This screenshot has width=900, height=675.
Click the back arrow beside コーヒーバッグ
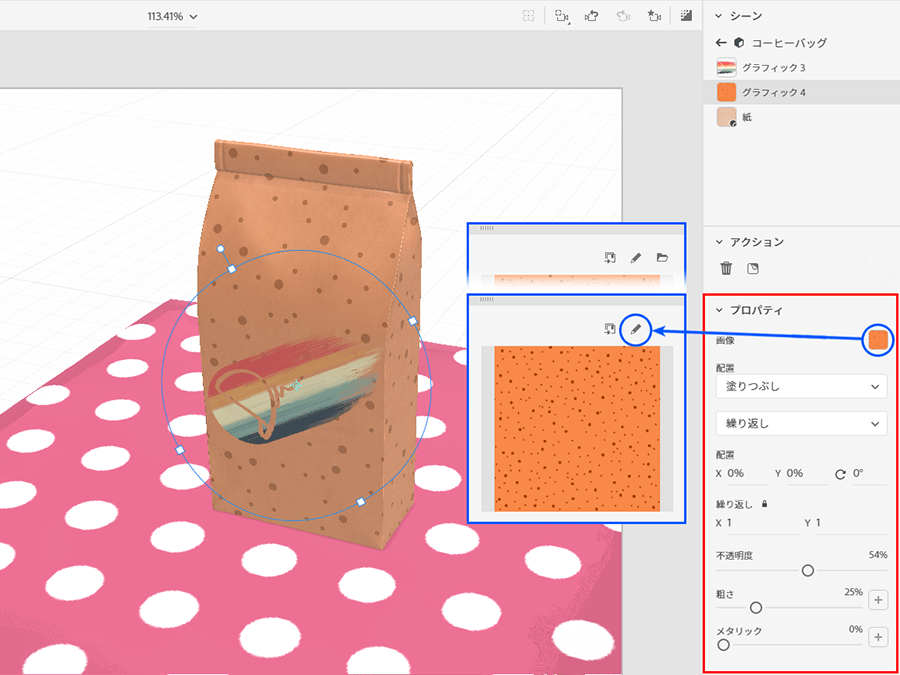[x=721, y=43]
